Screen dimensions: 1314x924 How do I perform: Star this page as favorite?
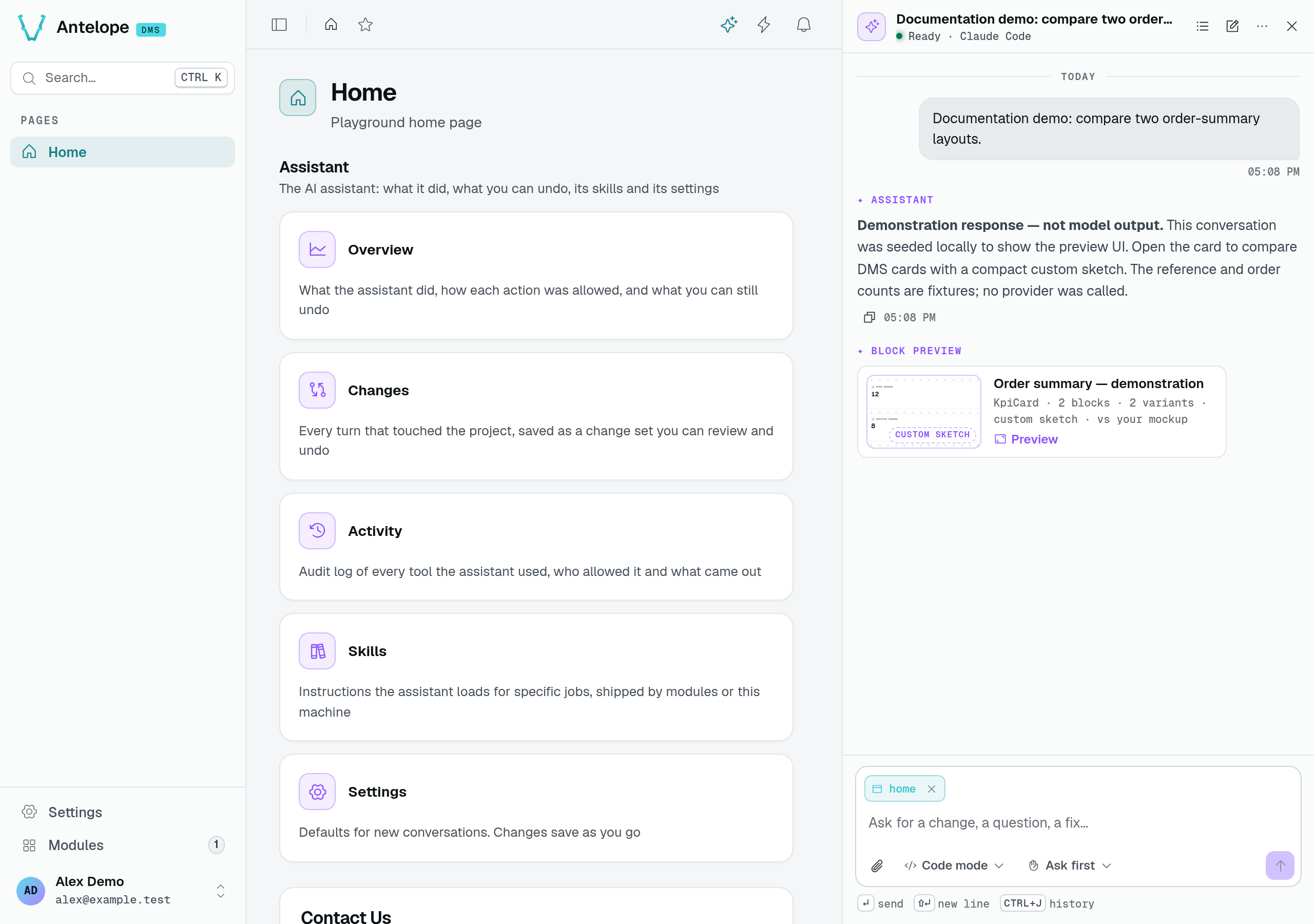pos(365,25)
